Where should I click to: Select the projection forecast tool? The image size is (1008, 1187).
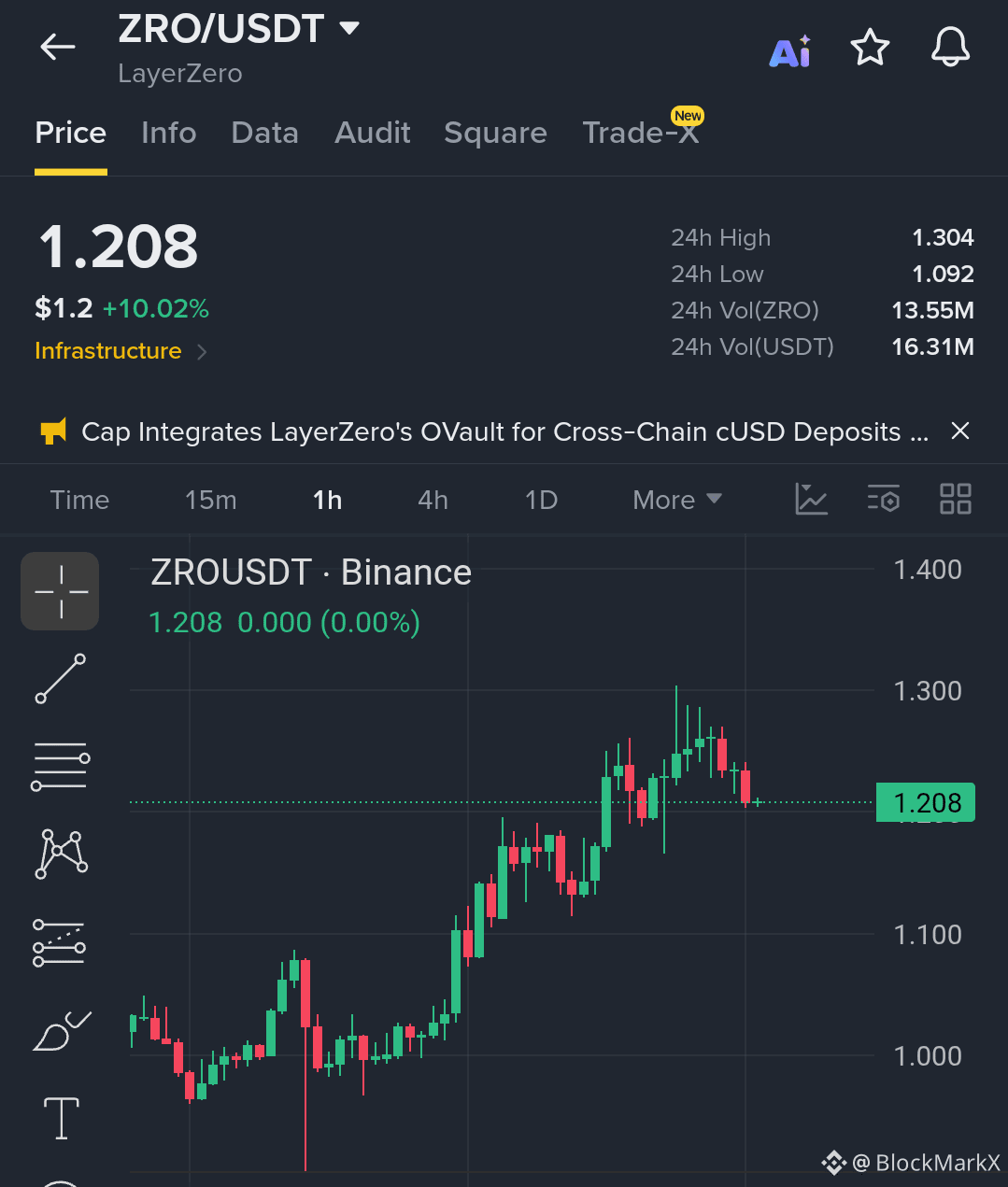(x=59, y=943)
